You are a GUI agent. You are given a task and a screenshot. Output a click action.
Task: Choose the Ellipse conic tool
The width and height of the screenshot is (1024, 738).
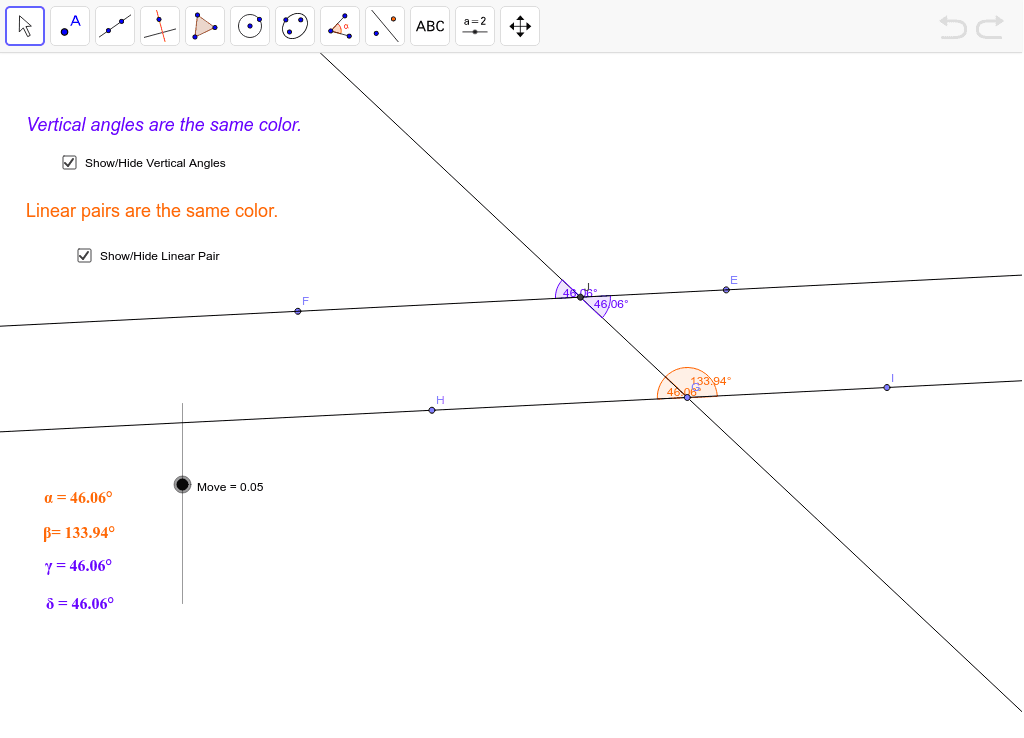tap(295, 26)
